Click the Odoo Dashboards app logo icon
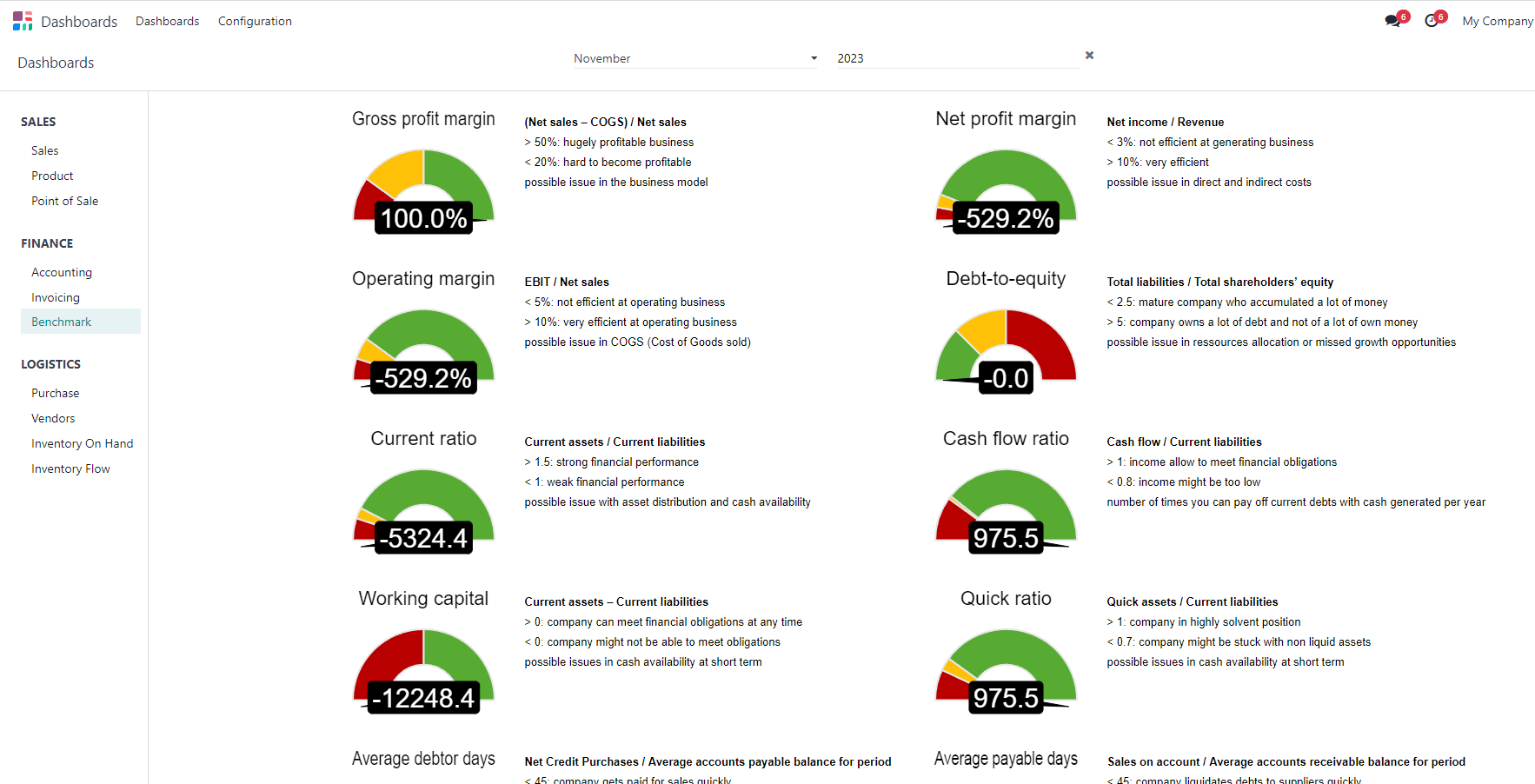1535x784 pixels. click(23, 21)
